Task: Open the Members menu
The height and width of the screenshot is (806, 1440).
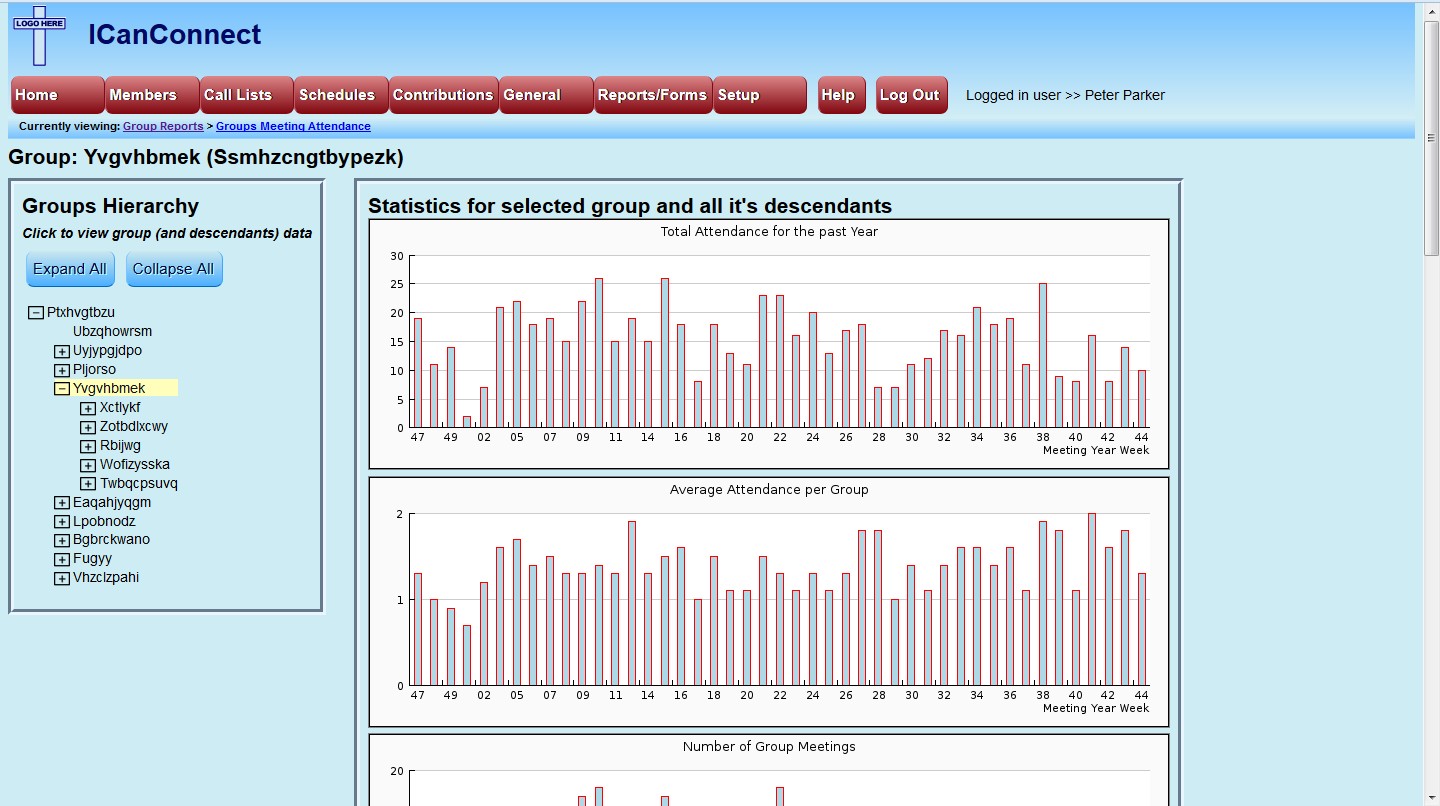Action: [x=152, y=95]
